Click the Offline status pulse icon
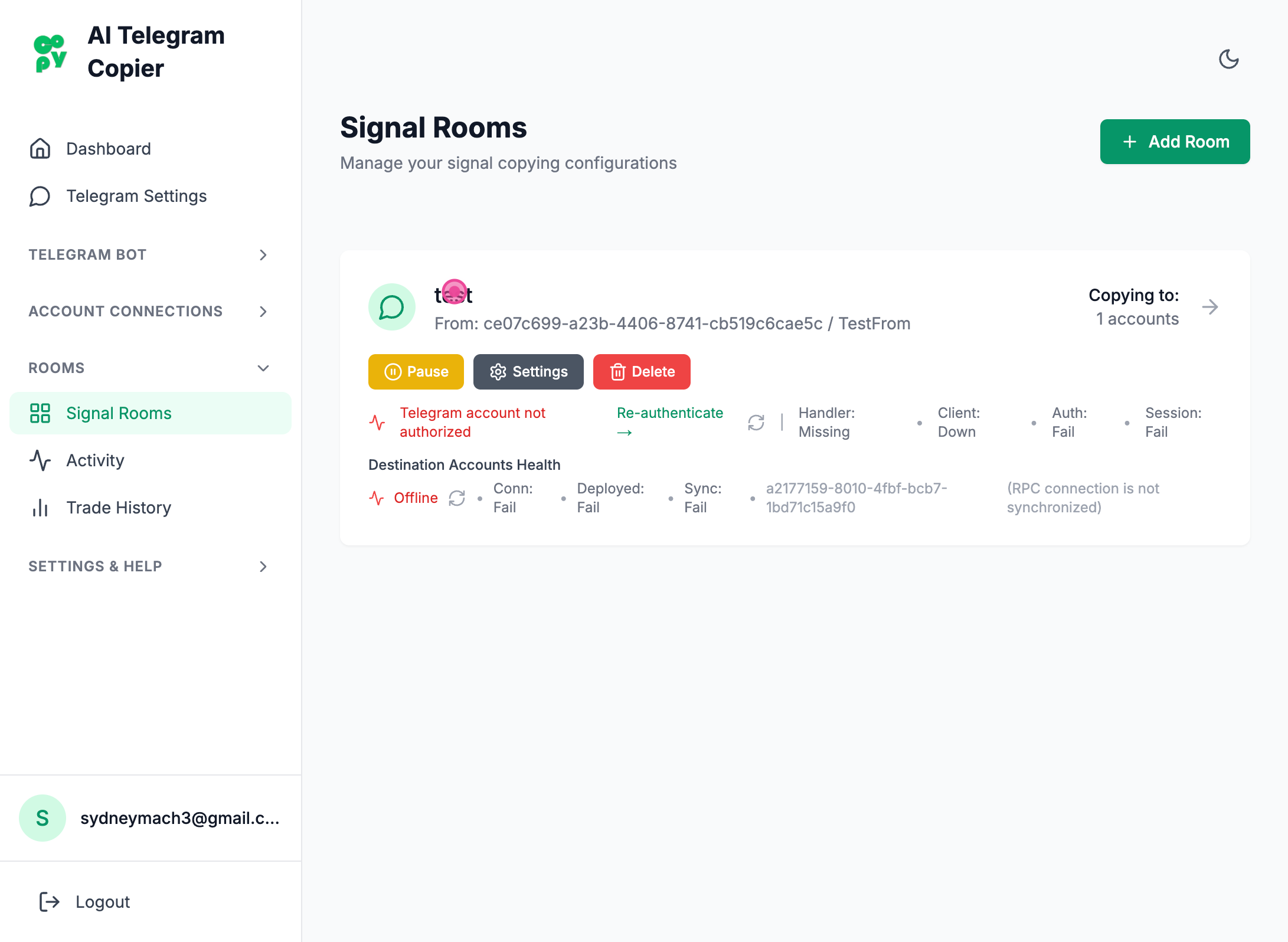Screen dimensions: 1288x942 point(377,498)
